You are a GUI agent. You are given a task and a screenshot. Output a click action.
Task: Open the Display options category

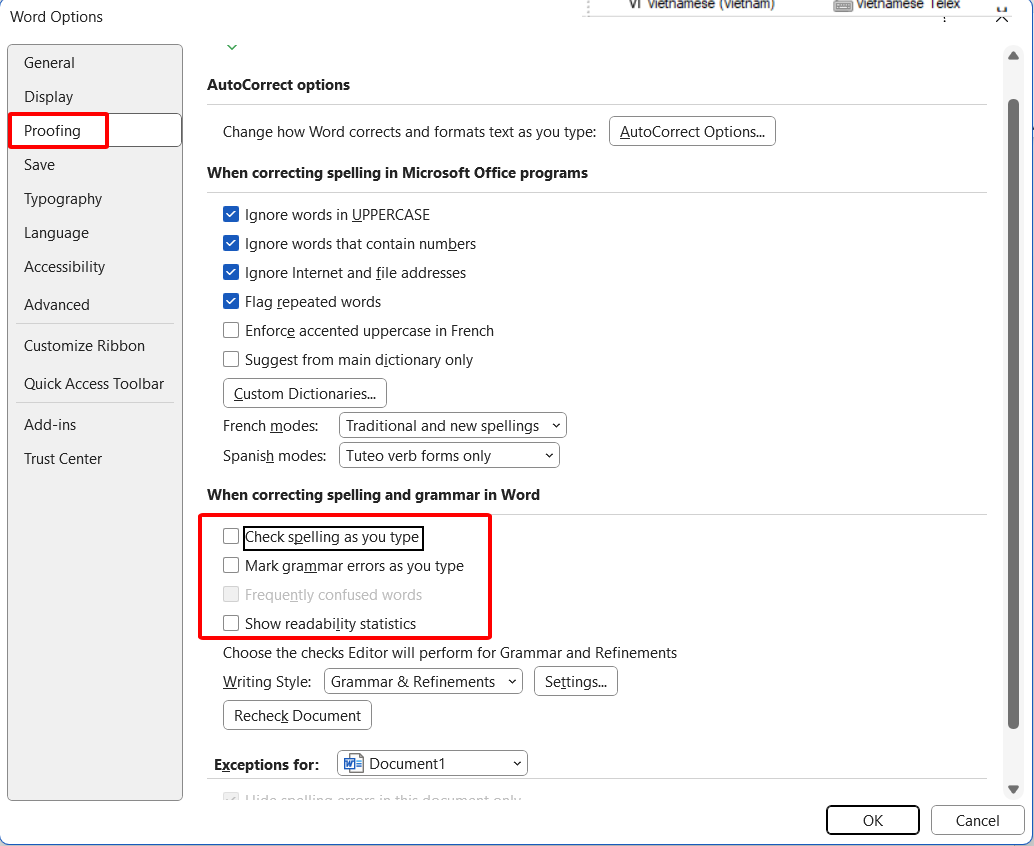(48, 96)
